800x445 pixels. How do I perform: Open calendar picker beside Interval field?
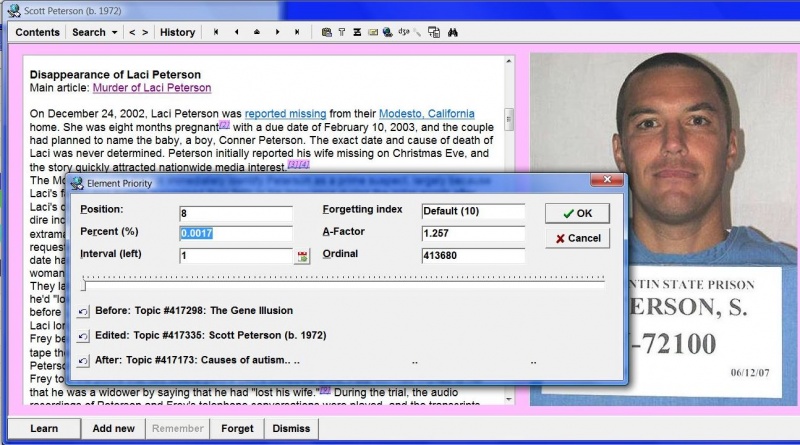[302, 256]
